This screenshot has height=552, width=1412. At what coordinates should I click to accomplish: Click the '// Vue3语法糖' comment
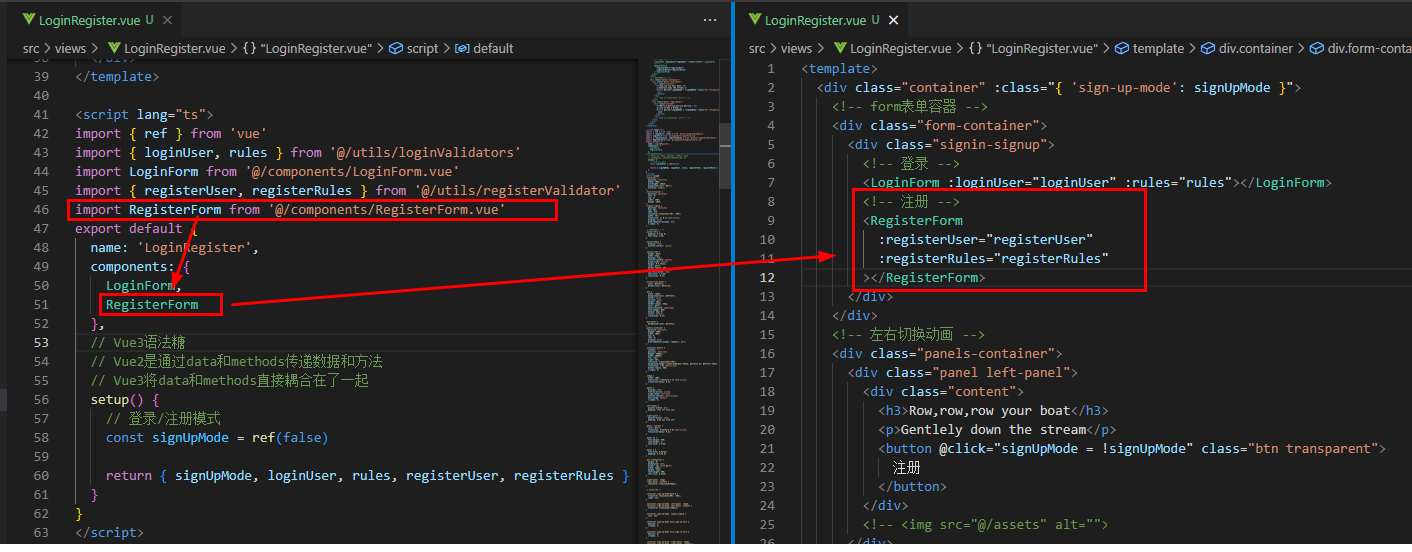[138, 342]
